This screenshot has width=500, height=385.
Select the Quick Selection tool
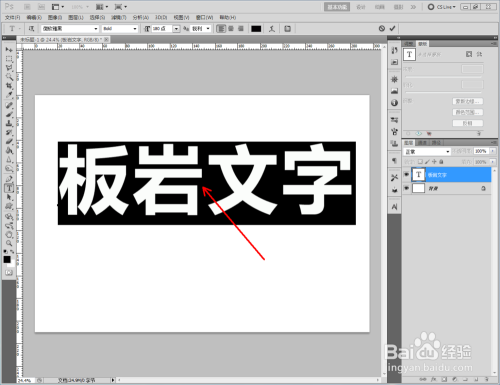[9, 77]
